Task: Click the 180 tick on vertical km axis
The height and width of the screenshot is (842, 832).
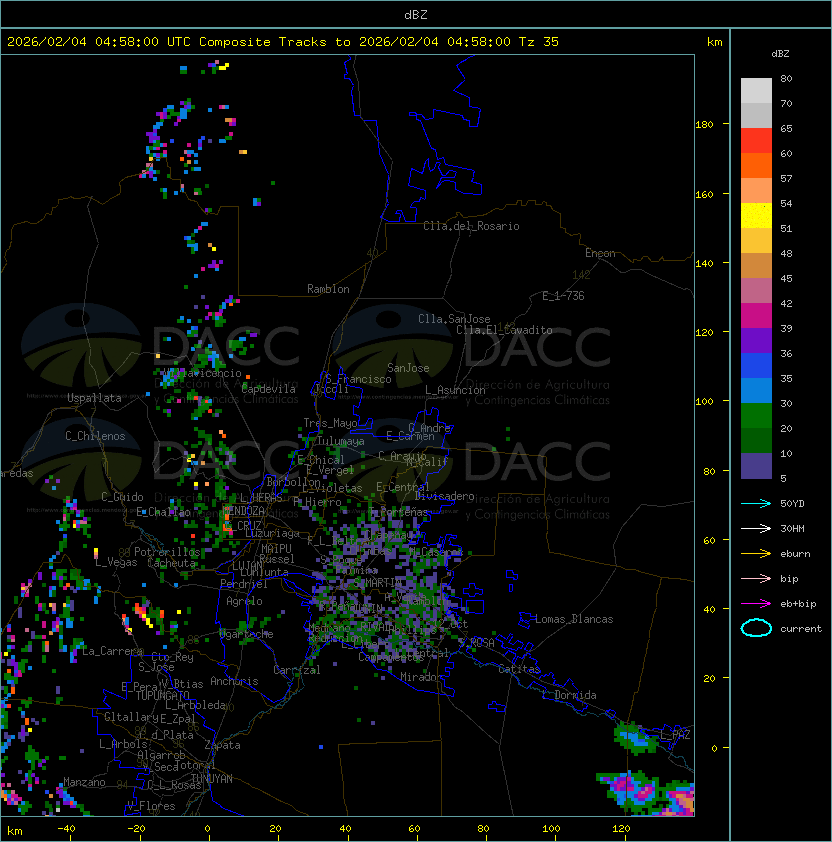Action: click(x=704, y=125)
